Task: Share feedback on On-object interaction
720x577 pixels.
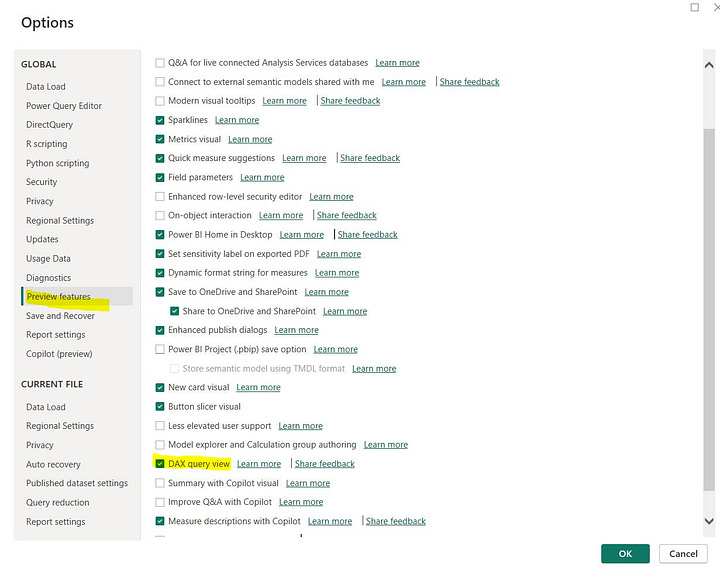Action: click(x=347, y=215)
